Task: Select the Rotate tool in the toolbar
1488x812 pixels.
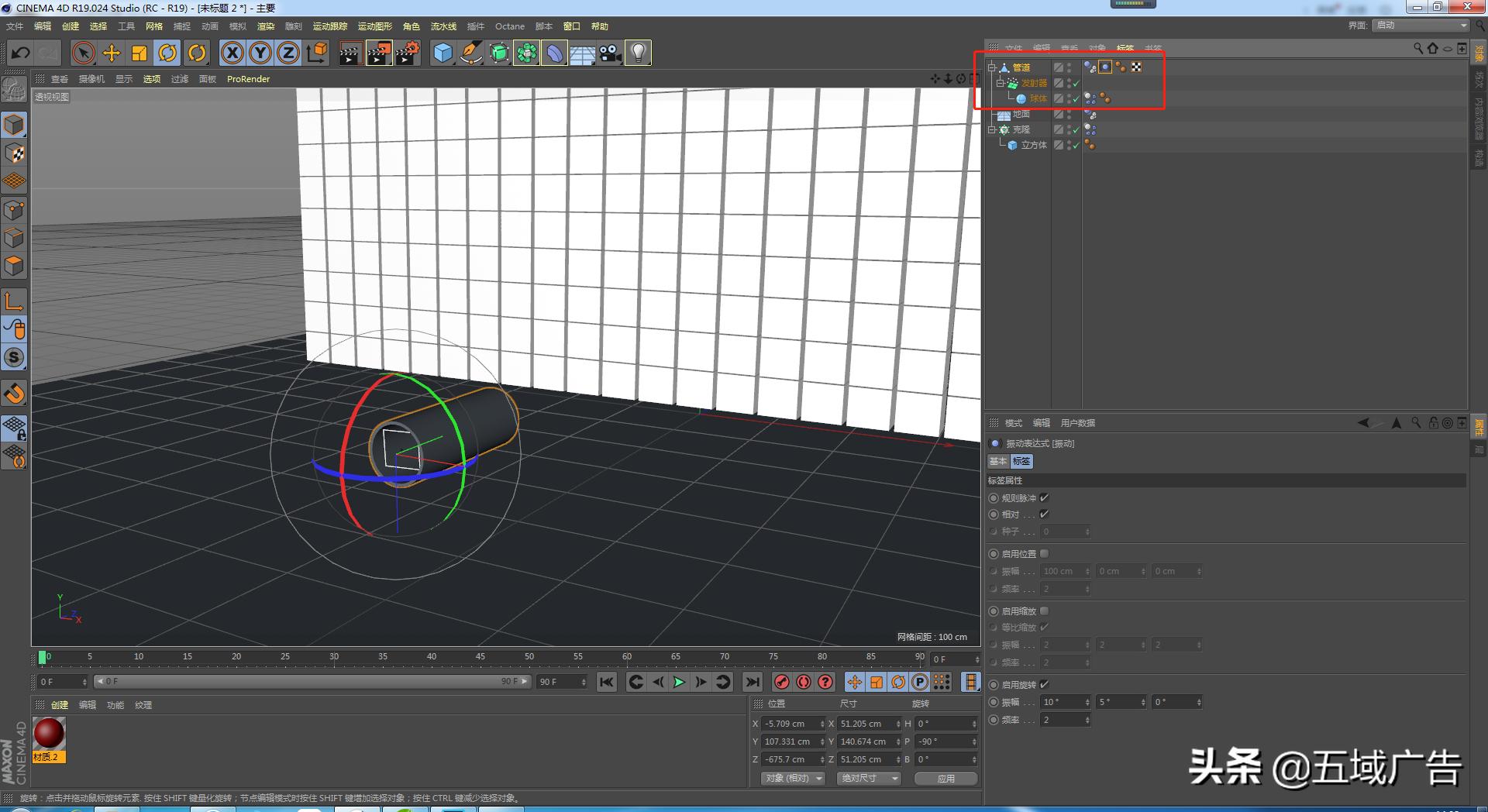Action: (x=168, y=53)
